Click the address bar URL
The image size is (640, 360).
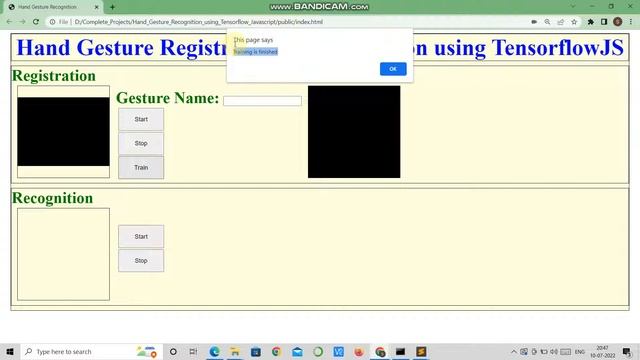coord(198,22)
